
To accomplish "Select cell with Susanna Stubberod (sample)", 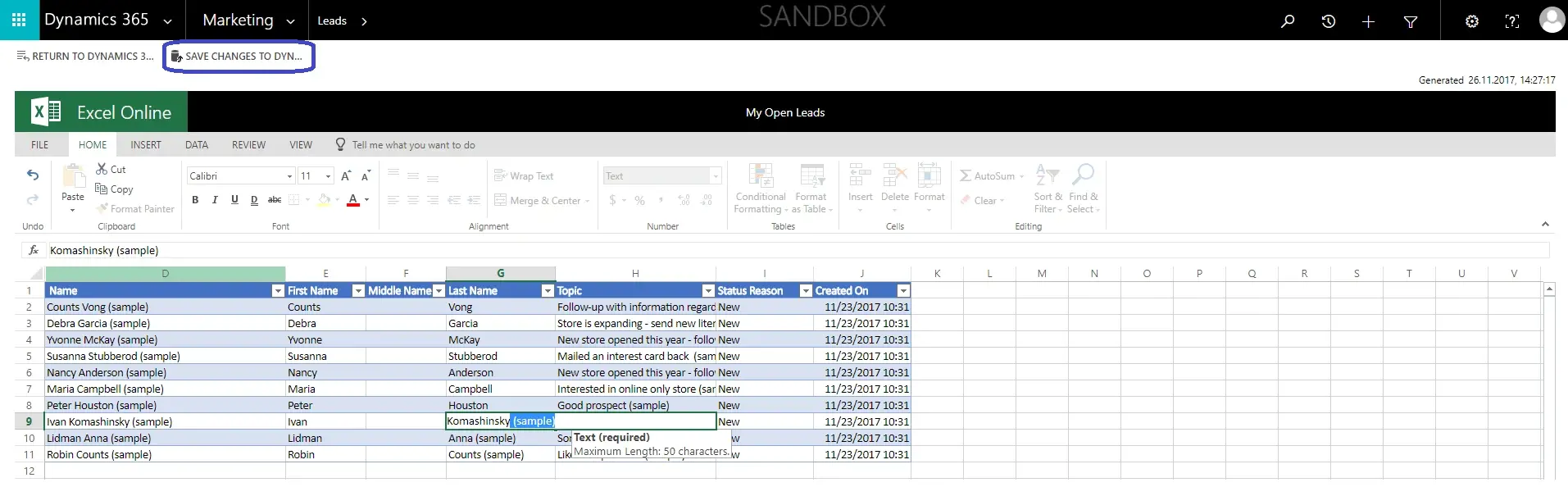I will (165, 356).
